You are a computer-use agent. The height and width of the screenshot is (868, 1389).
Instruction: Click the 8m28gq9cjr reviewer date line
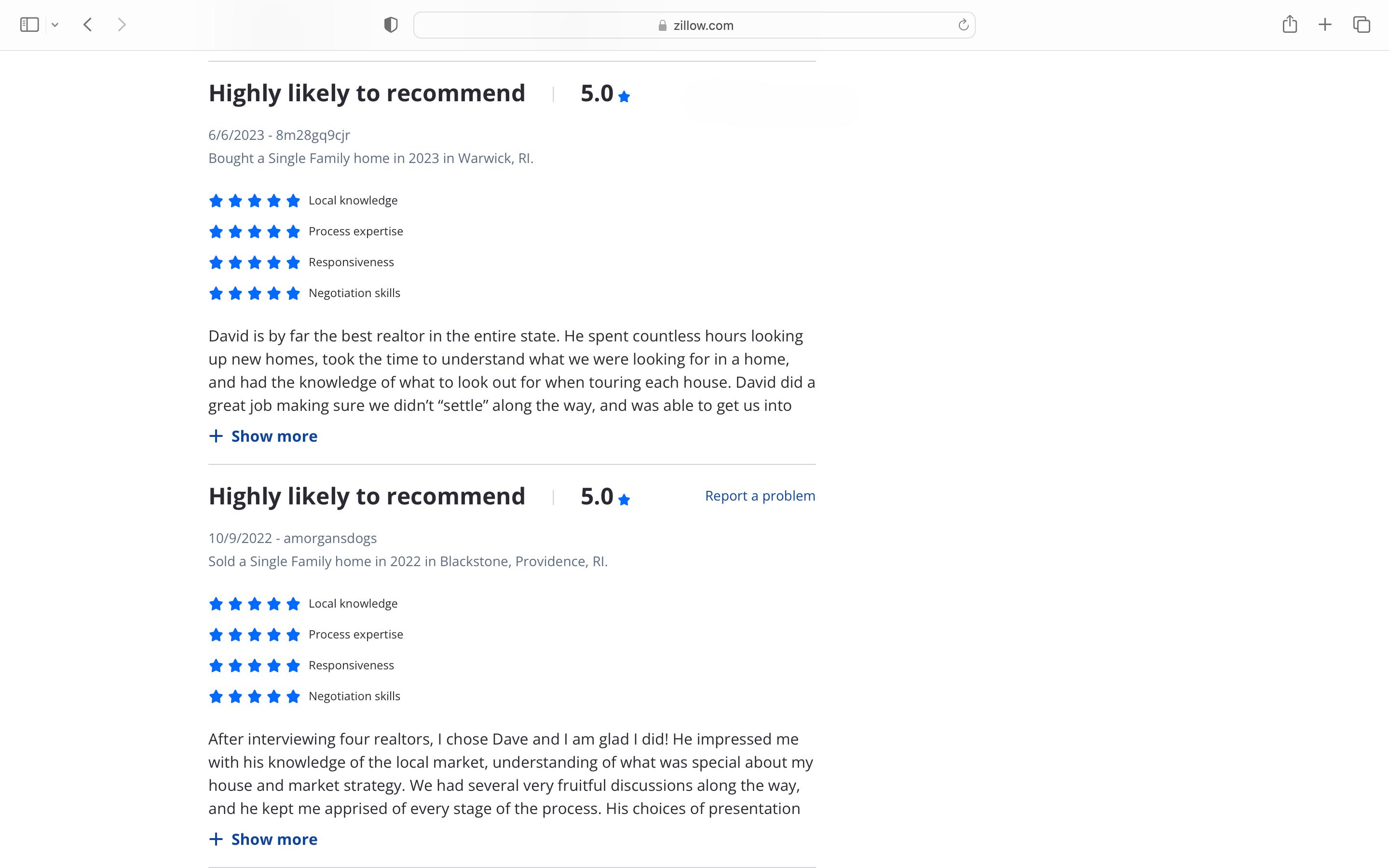(x=279, y=135)
